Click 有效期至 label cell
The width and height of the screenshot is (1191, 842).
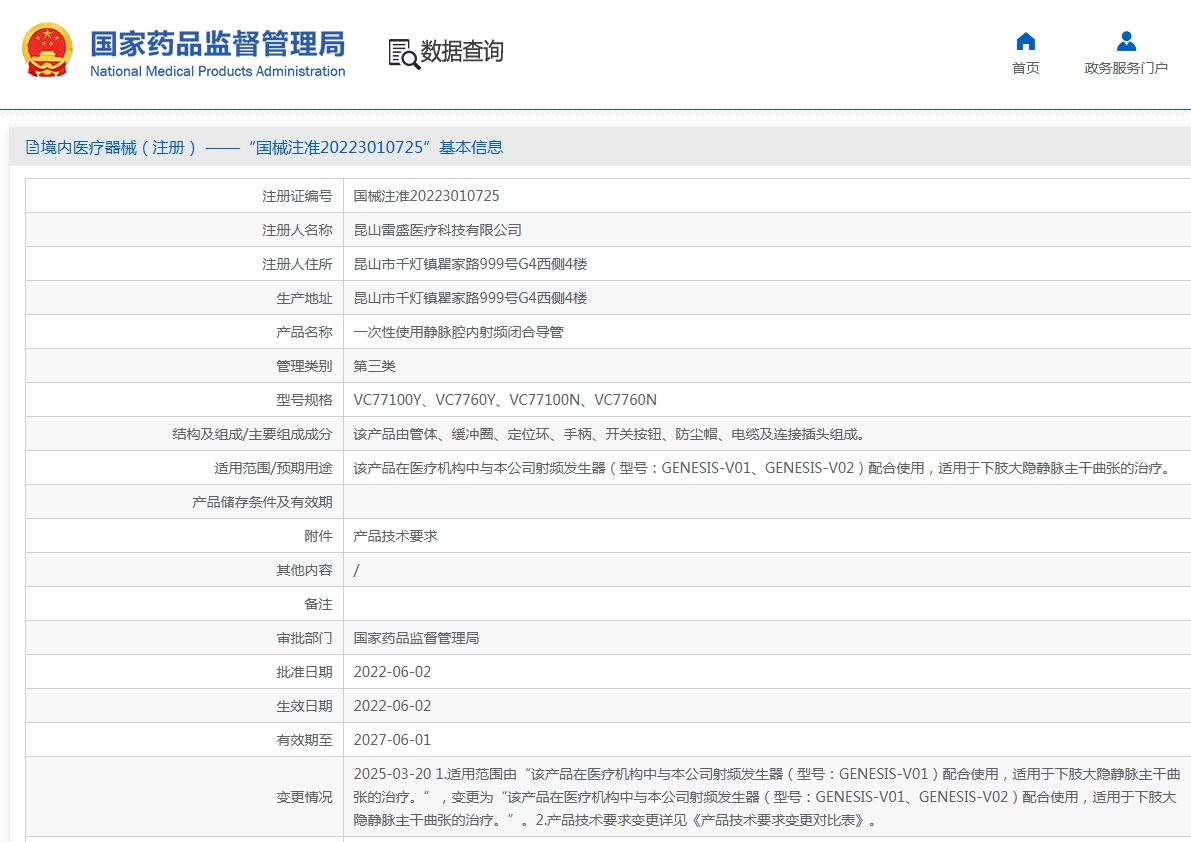[x=185, y=740]
